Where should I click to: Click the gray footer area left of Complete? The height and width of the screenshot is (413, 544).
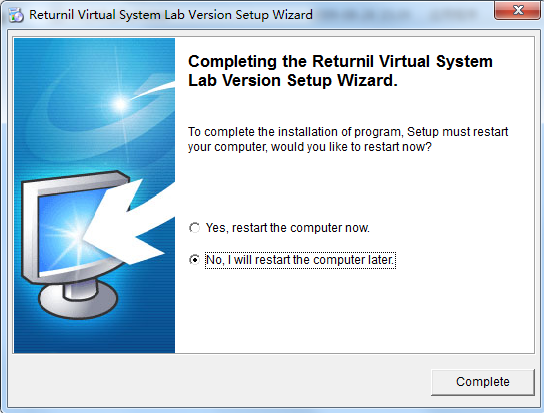point(219,382)
